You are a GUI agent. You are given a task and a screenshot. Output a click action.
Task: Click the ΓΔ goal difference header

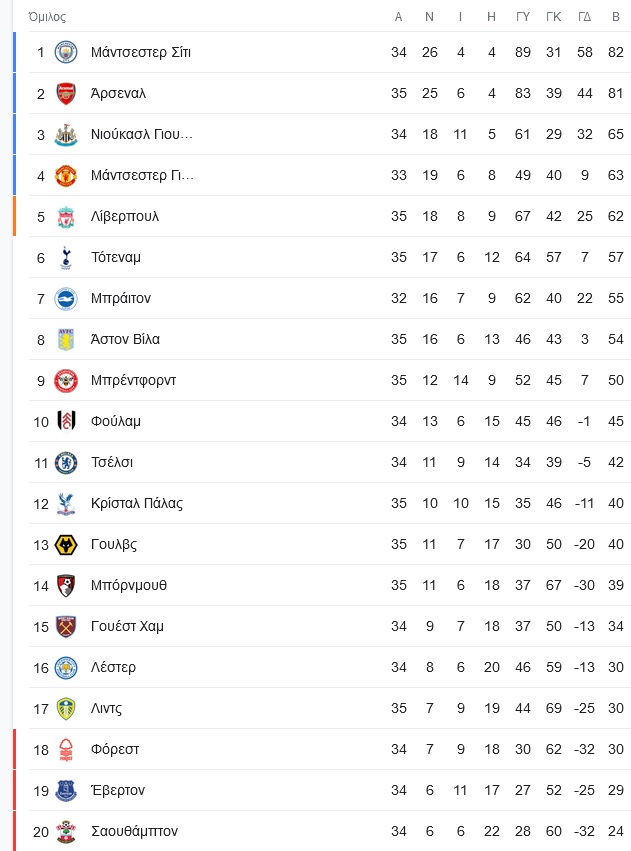coord(584,17)
